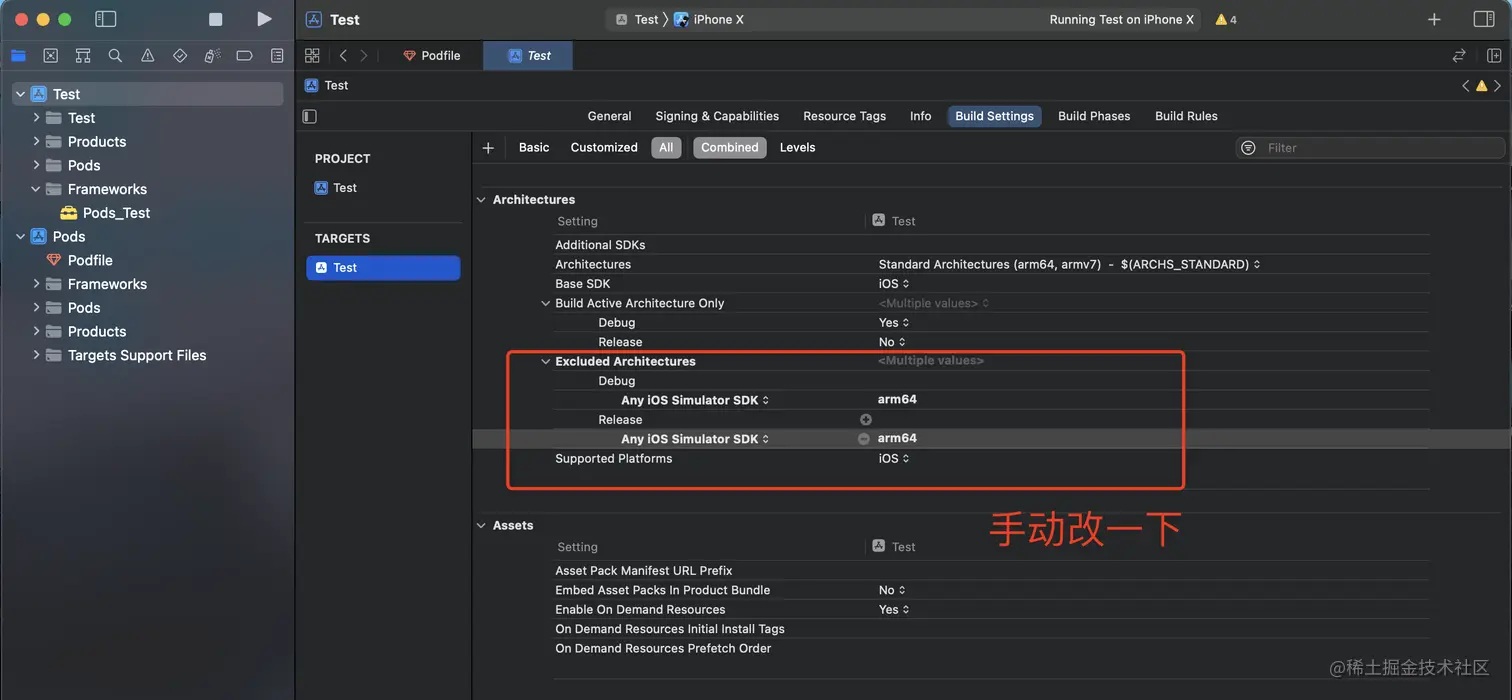Open Supported Platforms iOS dropdown
This screenshot has width=1512, height=700.
pos(894,459)
